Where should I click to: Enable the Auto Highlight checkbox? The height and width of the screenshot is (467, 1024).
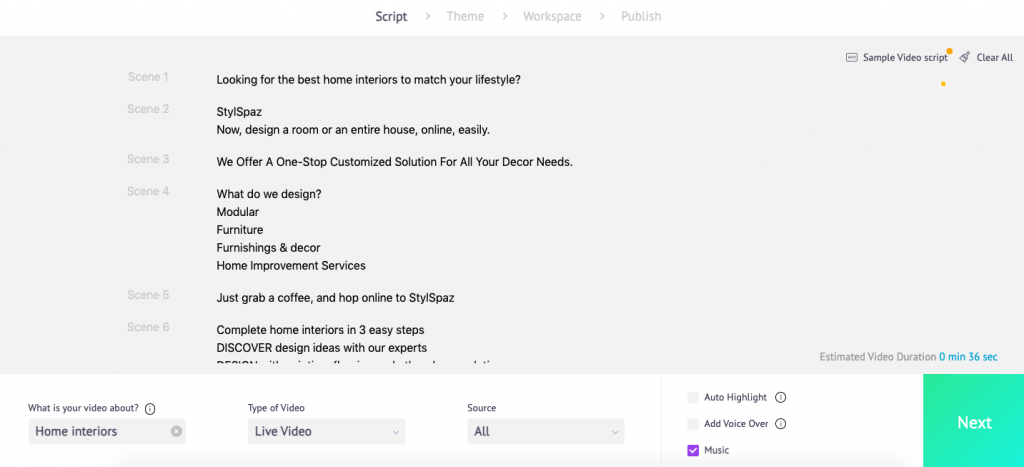[x=693, y=397]
